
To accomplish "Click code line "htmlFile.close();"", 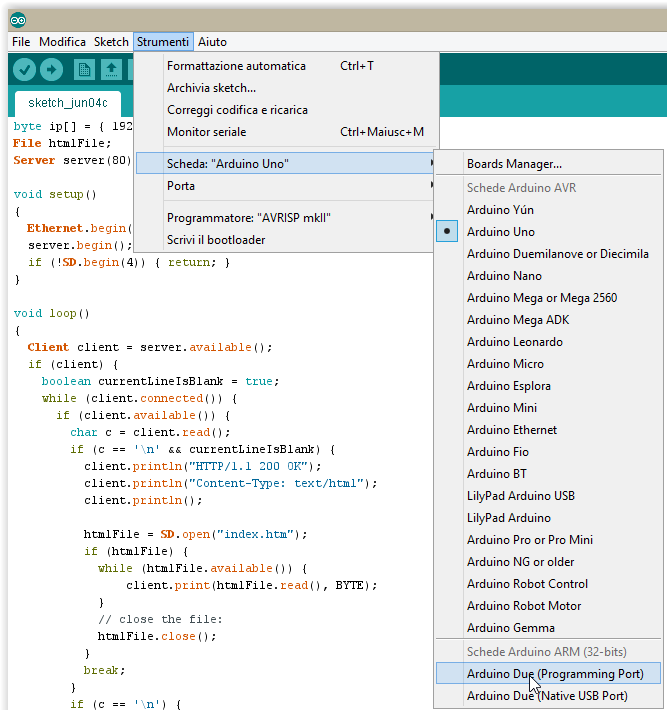I will click(x=157, y=636).
